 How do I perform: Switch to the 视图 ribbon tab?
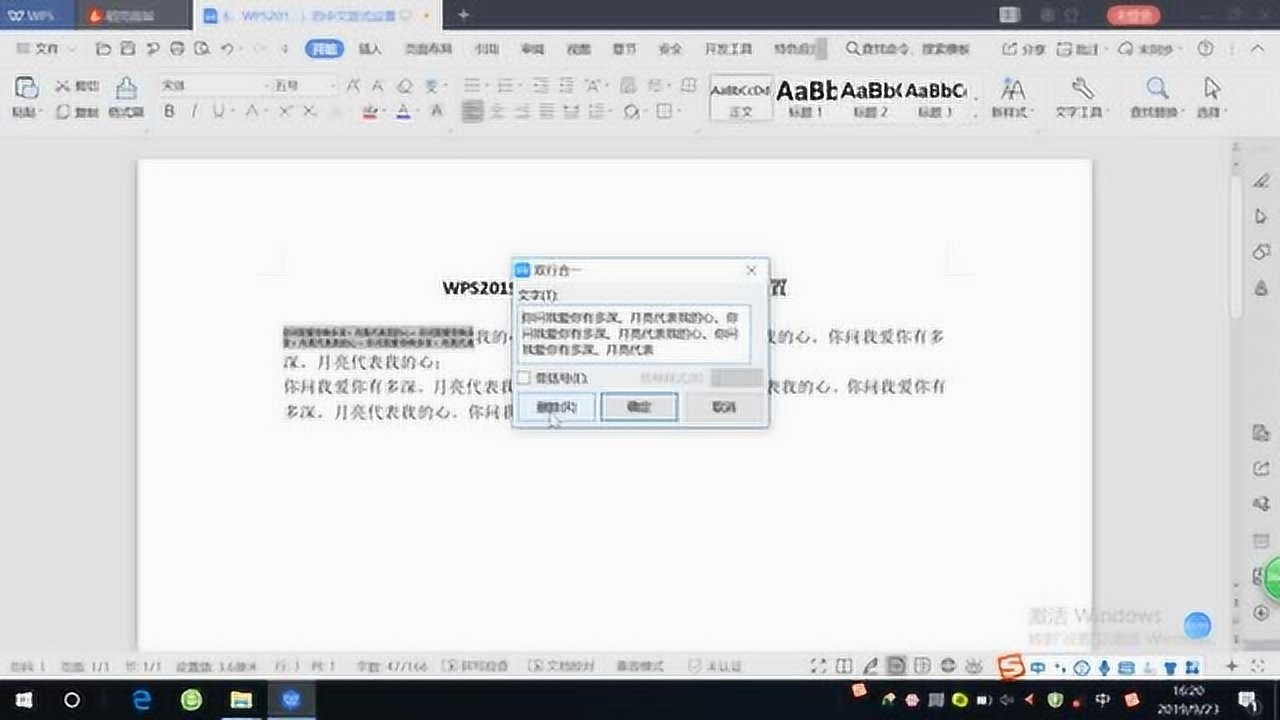(x=578, y=48)
